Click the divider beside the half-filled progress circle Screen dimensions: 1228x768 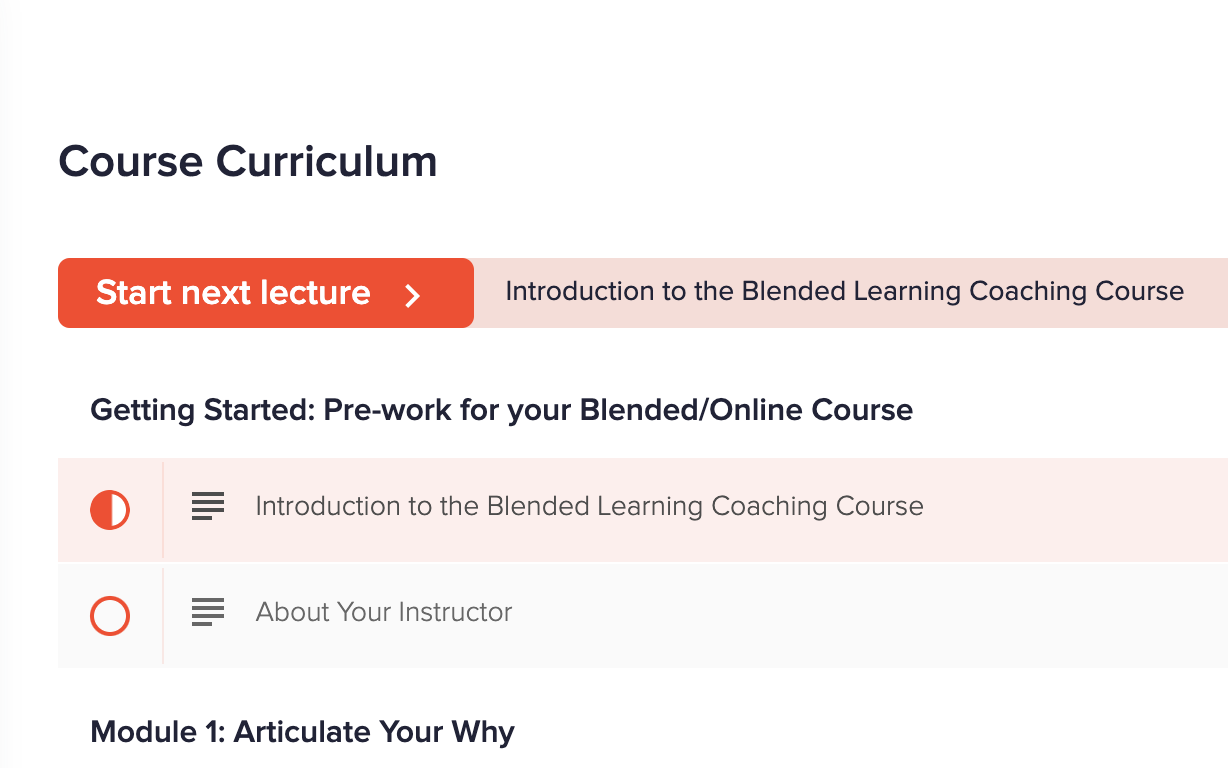click(162, 510)
